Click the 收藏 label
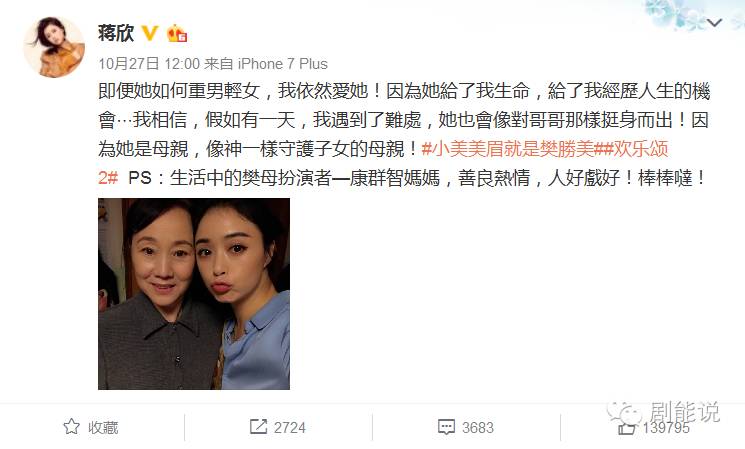Screen dimensions: 745x449 (x=103, y=428)
